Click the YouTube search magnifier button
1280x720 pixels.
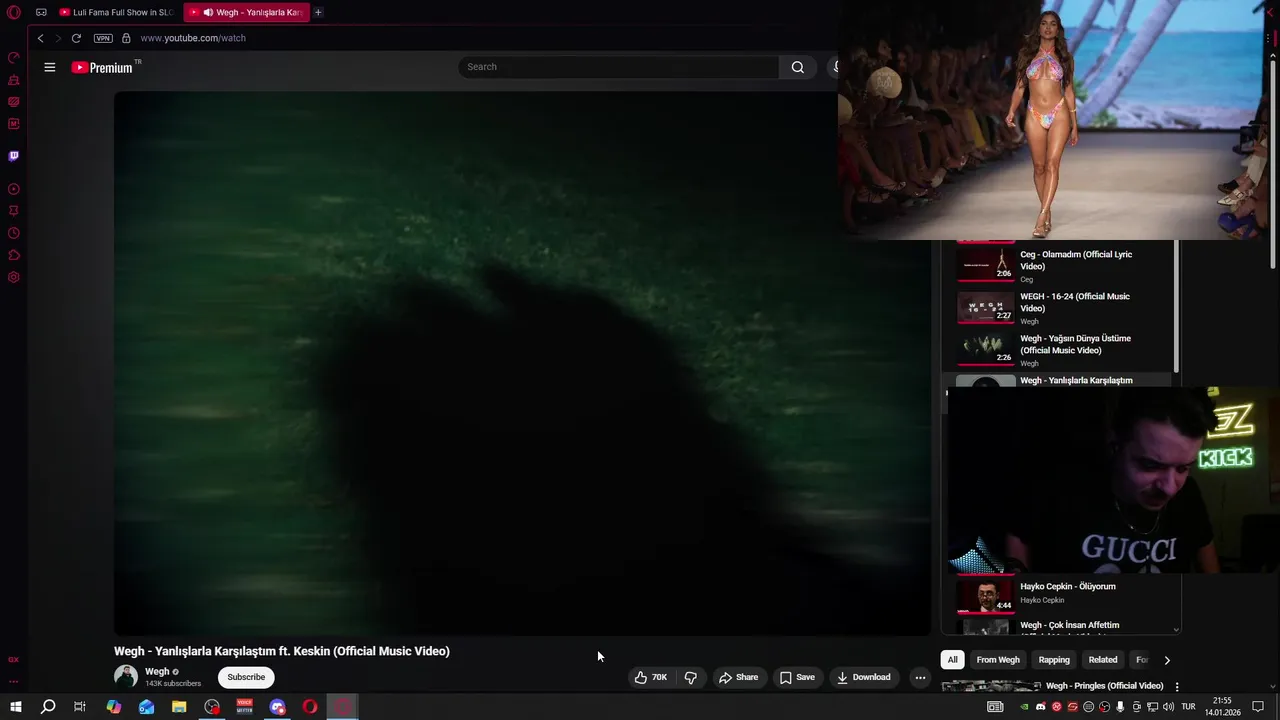pyautogui.click(x=798, y=67)
